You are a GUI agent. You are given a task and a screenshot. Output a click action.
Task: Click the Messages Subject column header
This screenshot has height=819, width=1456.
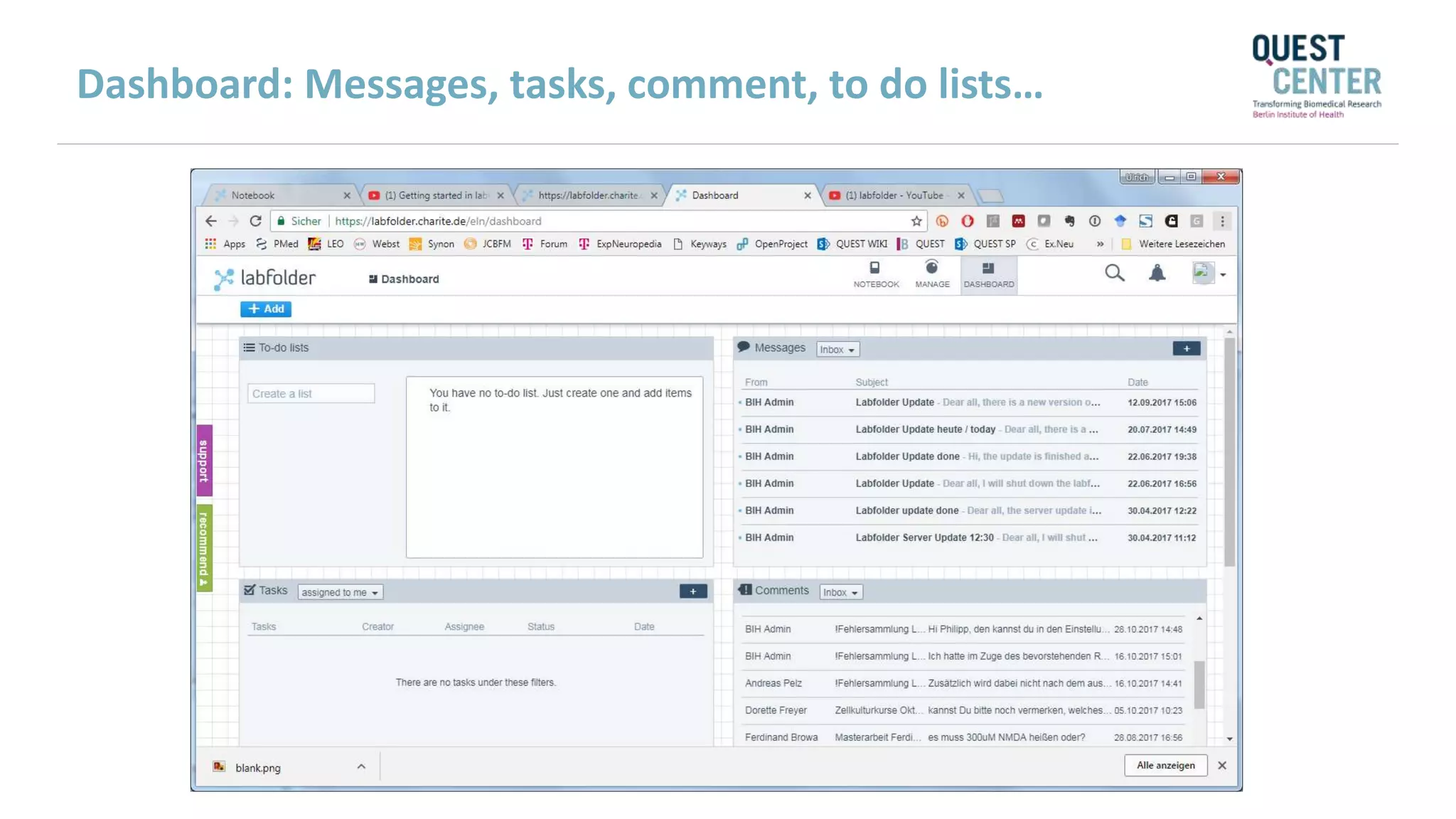pyautogui.click(x=872, y=382)
